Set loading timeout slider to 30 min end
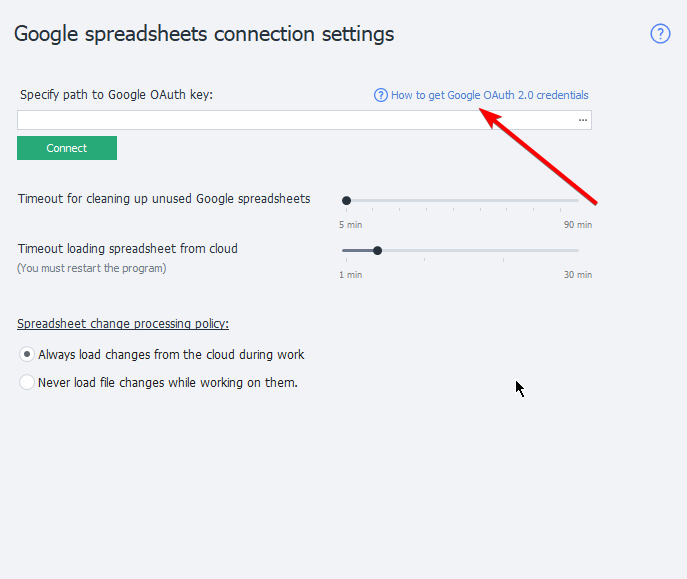687x579 pixels. click(578, 251)
